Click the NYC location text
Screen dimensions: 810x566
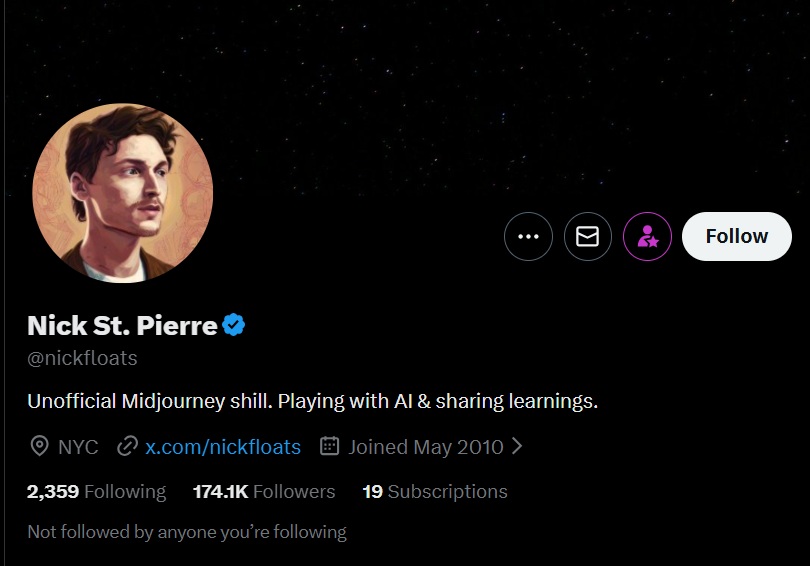tap(78, 447)
